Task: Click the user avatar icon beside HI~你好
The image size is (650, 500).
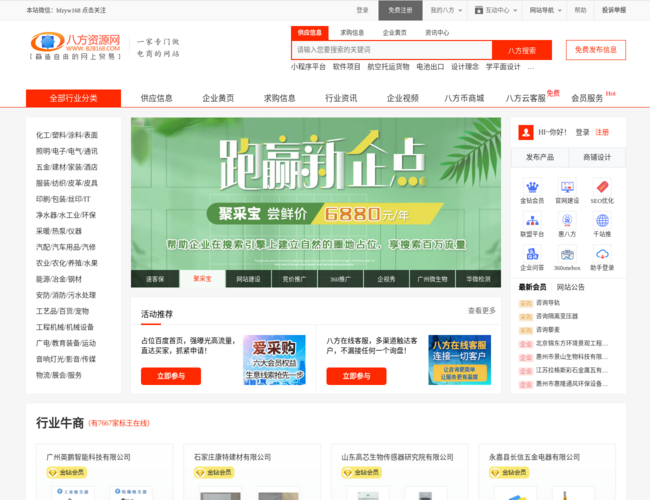Action: tap(526, 132)
